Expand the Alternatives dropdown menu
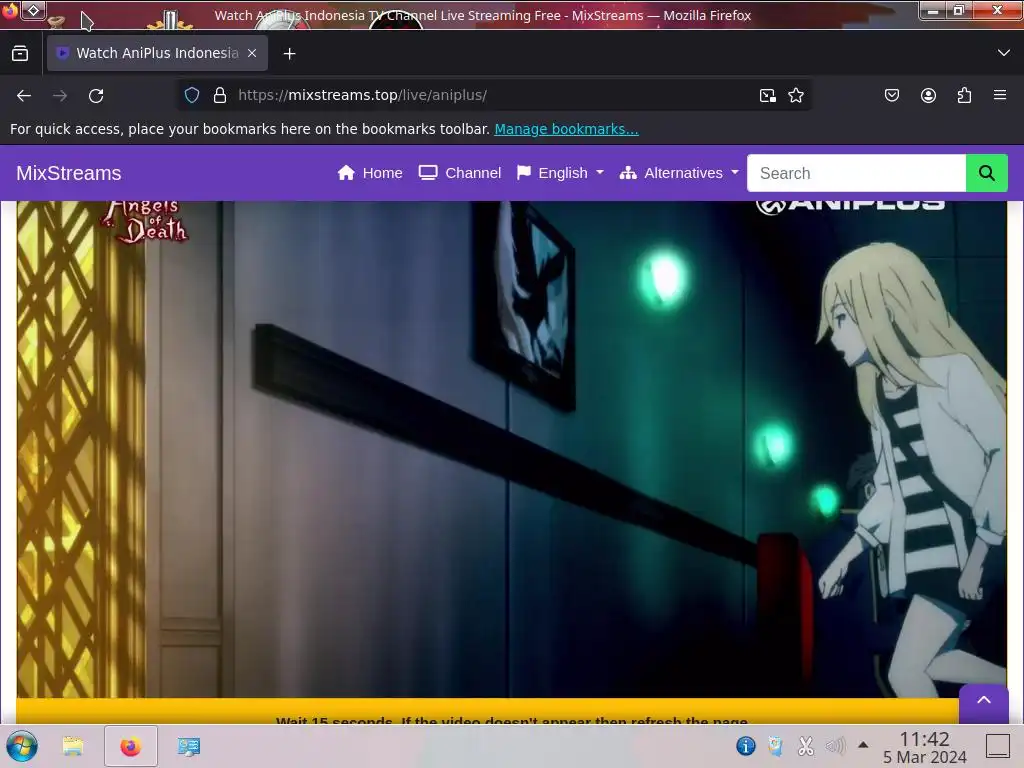This screenshot has width=1024, height=768. (x=679, y=173)
